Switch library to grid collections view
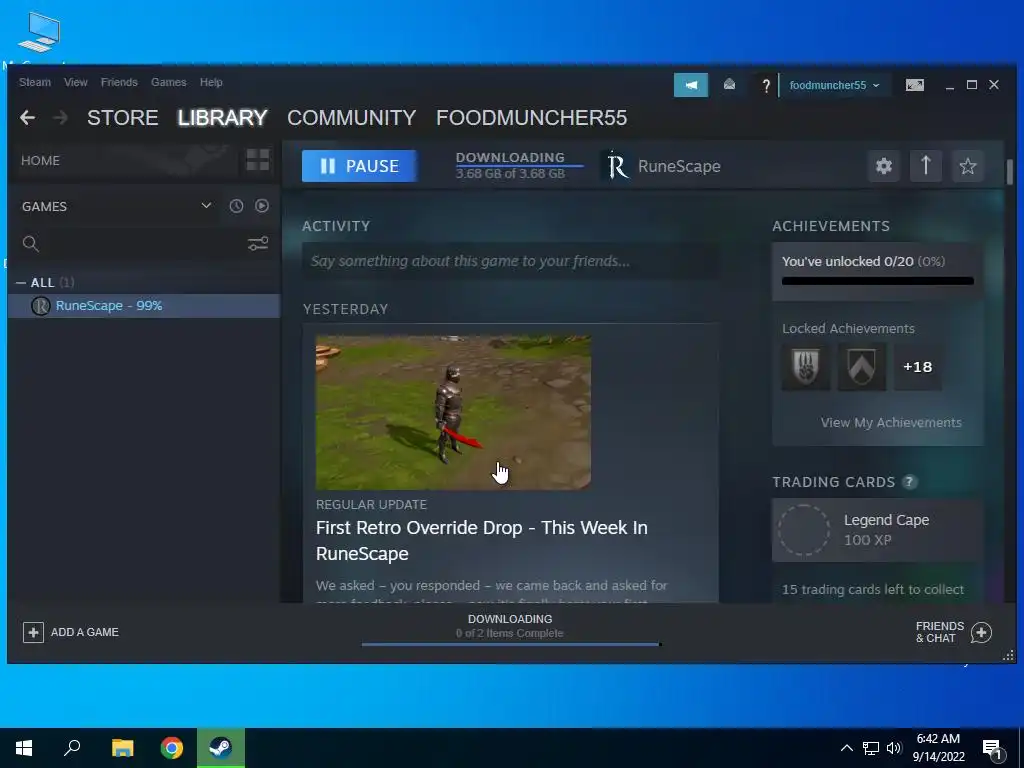Image resolution: width=1024 pixels, height=768 pixels. [258, 160]
